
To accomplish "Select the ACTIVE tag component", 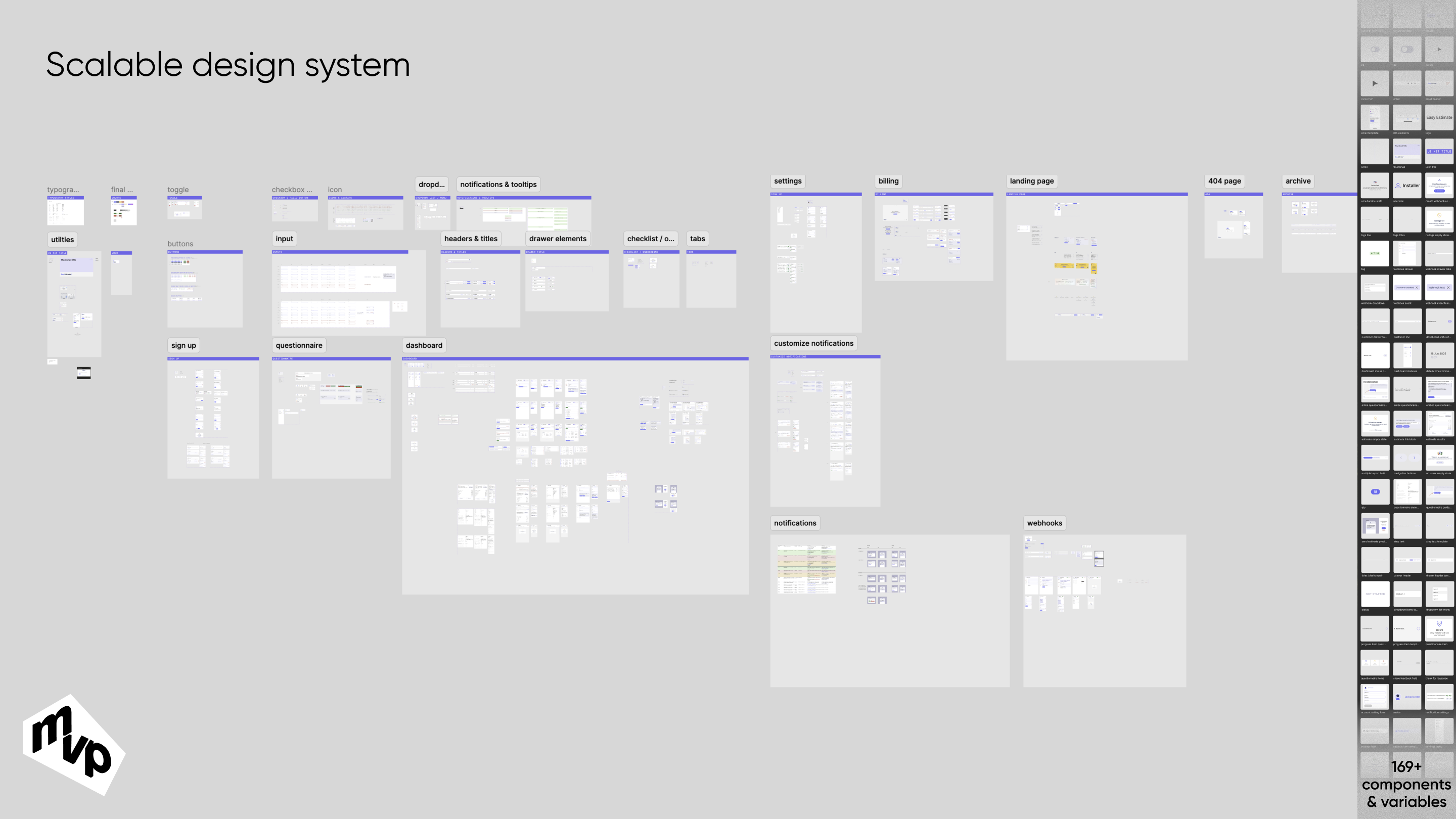I will [x=1375, y=254].
